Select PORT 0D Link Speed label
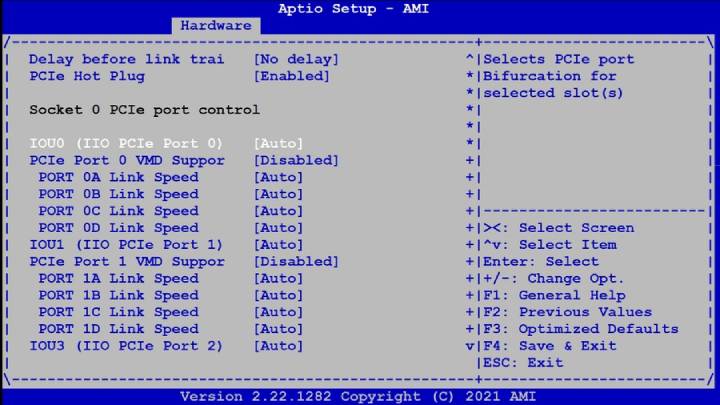The image size is (720, 405). (118, 228)
